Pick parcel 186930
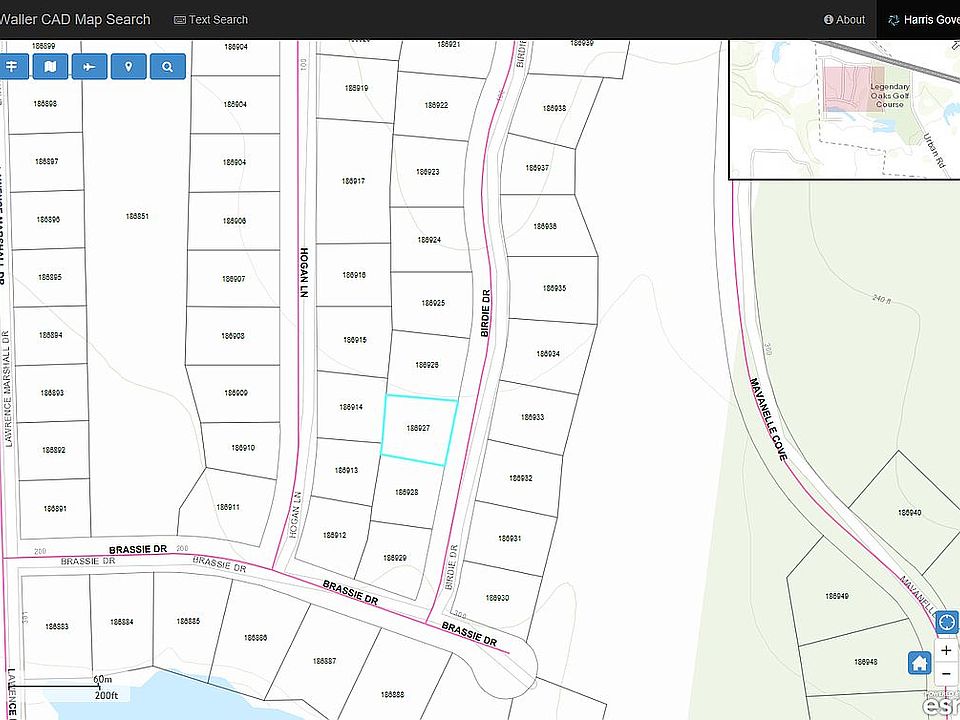Screen dimensions: 960x720 pos(497,598)
